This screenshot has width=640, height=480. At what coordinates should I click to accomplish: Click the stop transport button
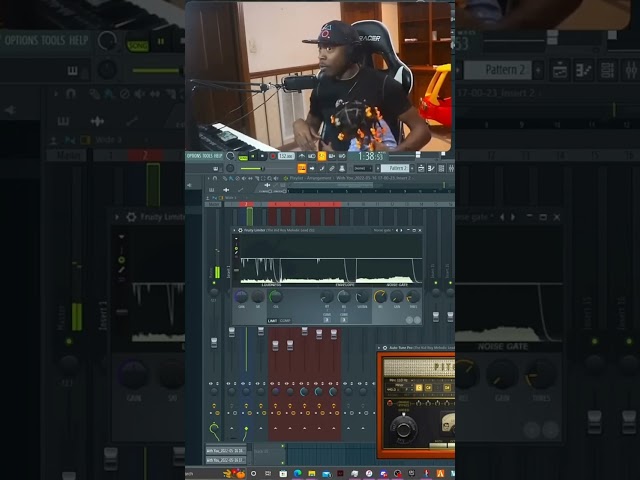pos(262,156)
